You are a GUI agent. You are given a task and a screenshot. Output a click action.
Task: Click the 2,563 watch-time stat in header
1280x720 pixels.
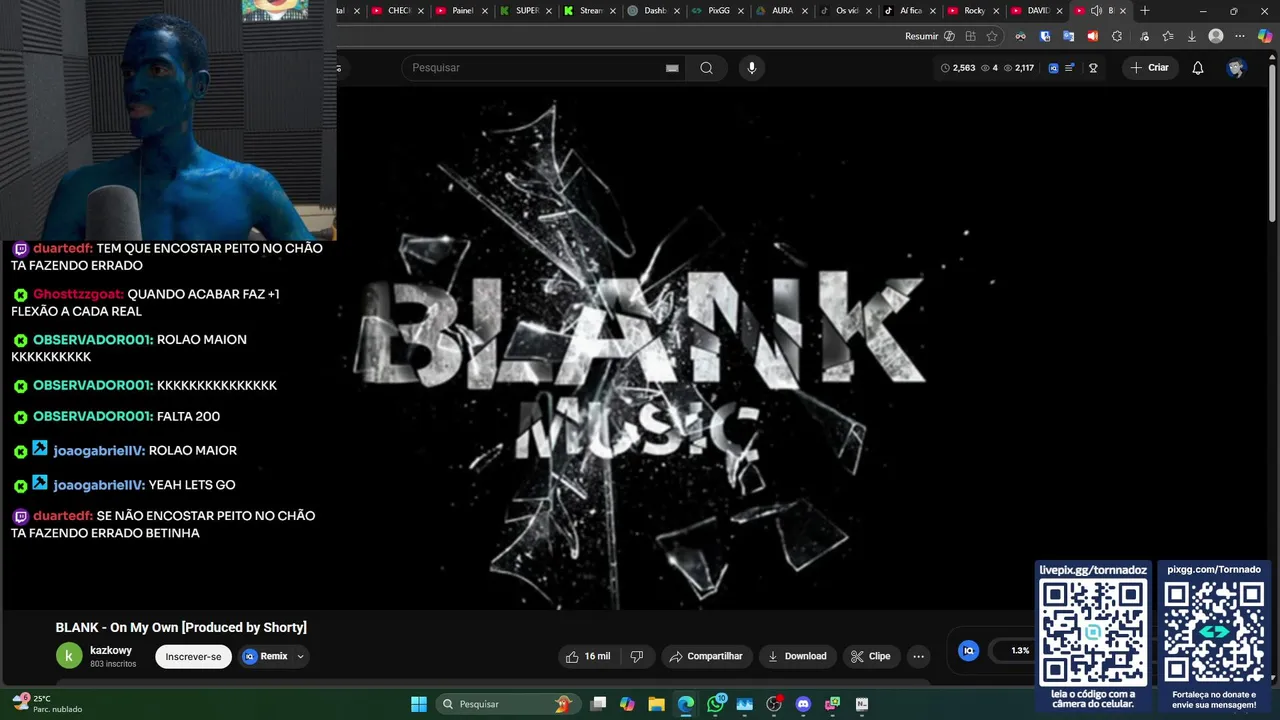pos(958,68)
